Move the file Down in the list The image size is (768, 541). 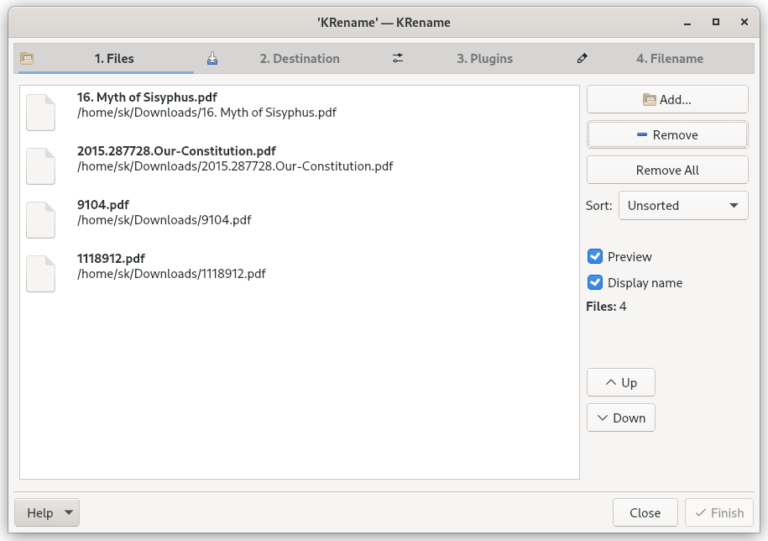pyautogui.click(x=620, y=418)
